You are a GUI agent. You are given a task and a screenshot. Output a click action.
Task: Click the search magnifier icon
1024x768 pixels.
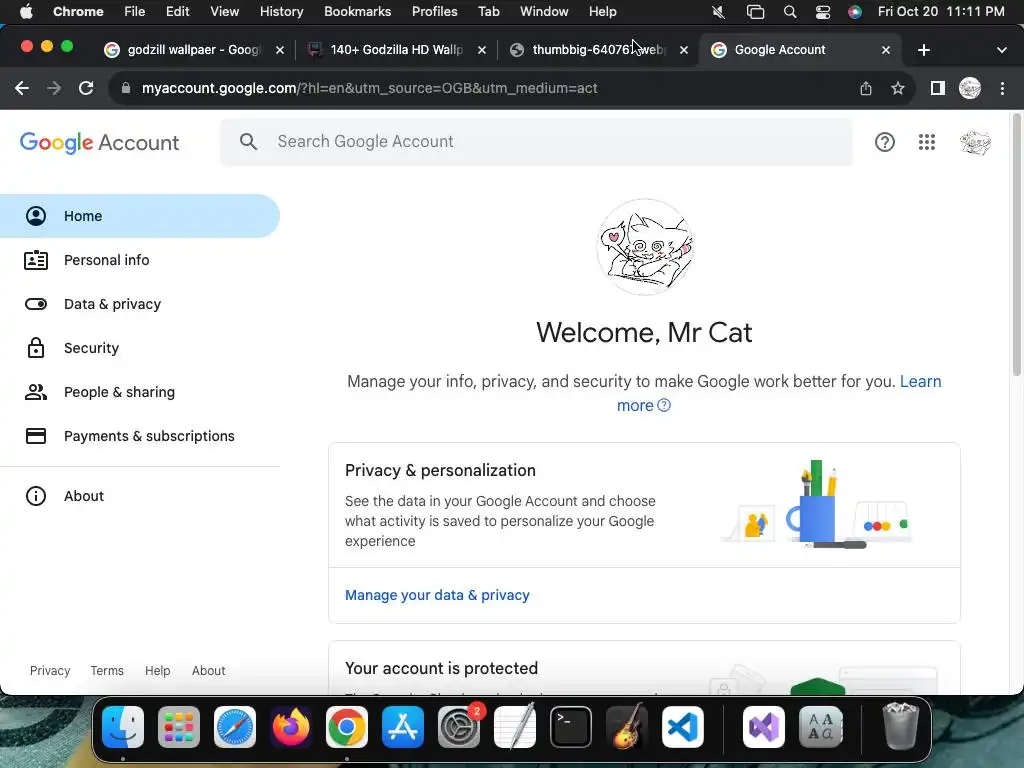click(x=248, y=141)
